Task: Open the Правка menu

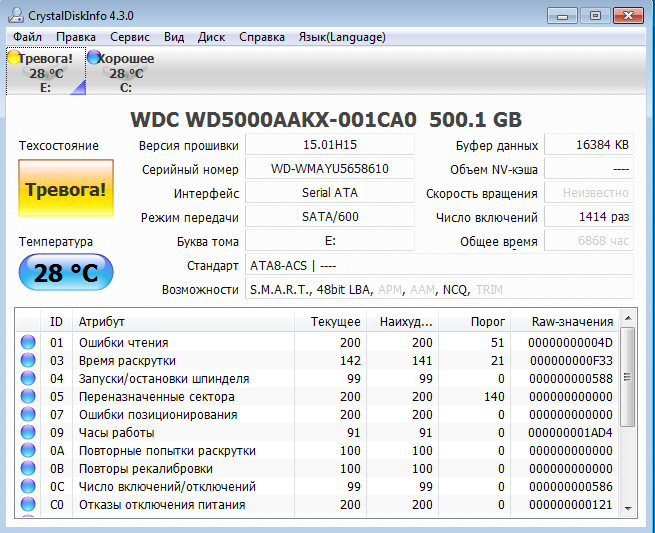Action: (76, 37)
